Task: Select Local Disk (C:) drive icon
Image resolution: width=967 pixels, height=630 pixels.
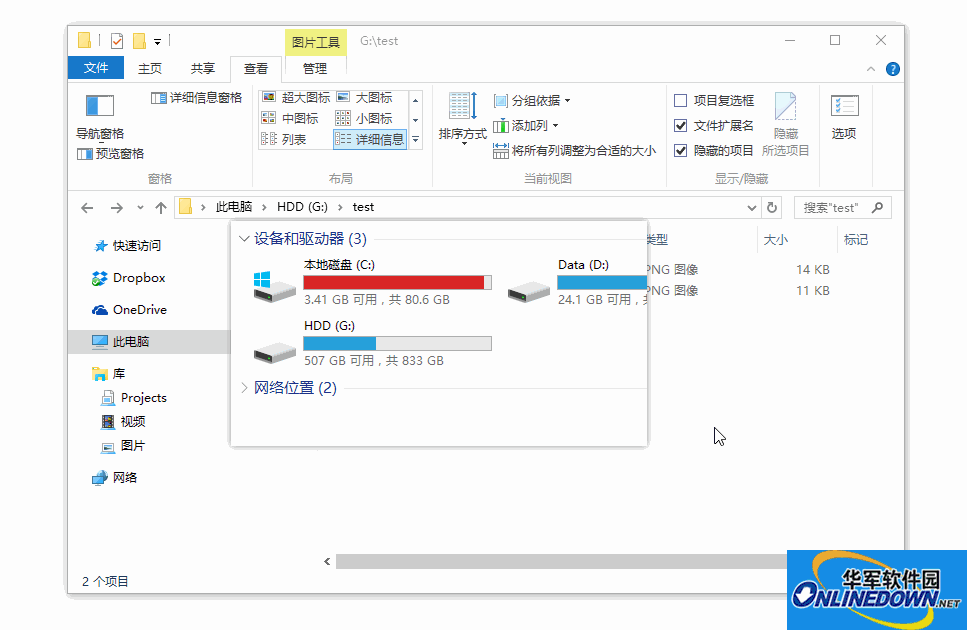Action: pyautogui.click(x=274, y=286)
